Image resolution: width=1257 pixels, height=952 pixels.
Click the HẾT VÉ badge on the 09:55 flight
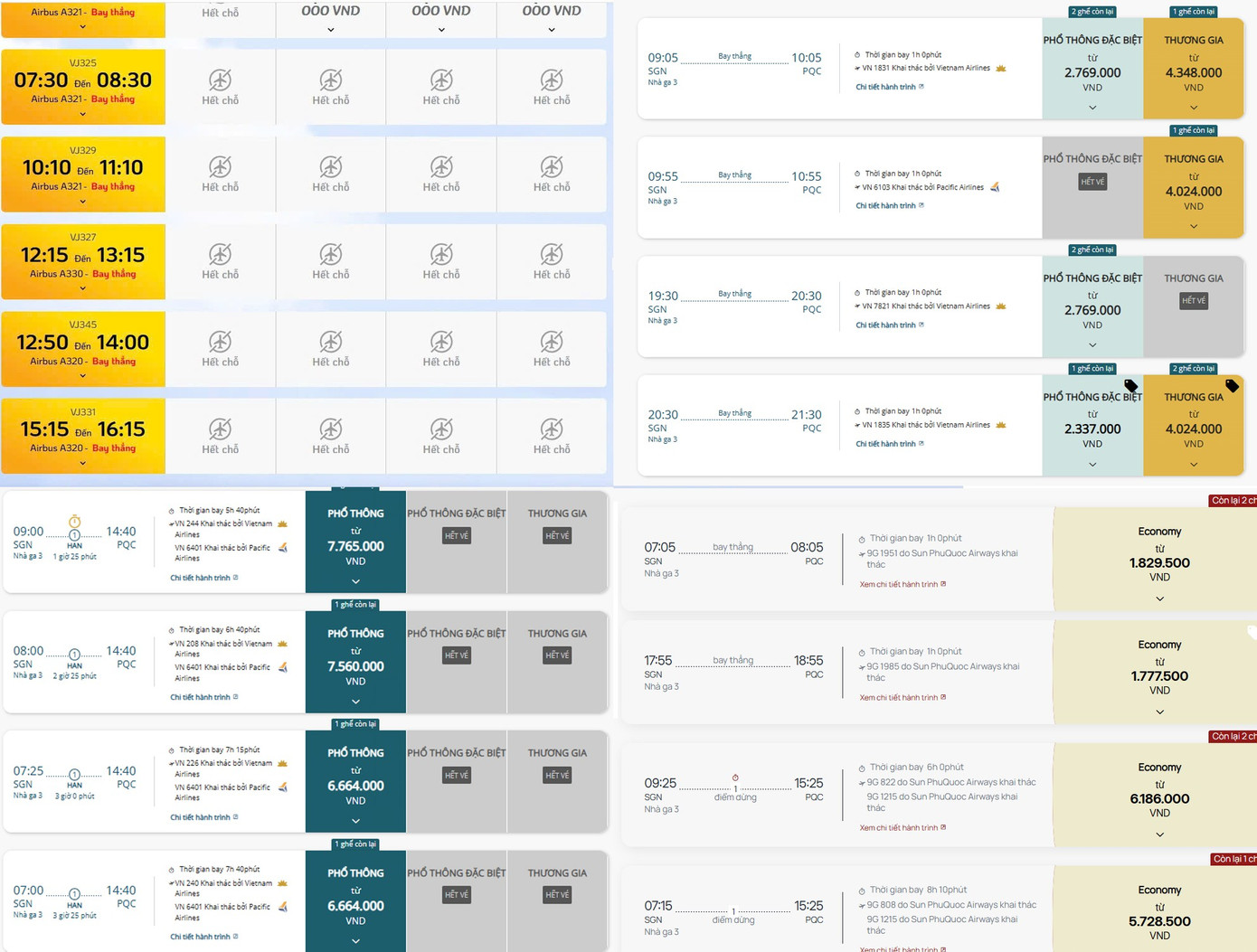pyautogui.click(x=1092, y=182)
